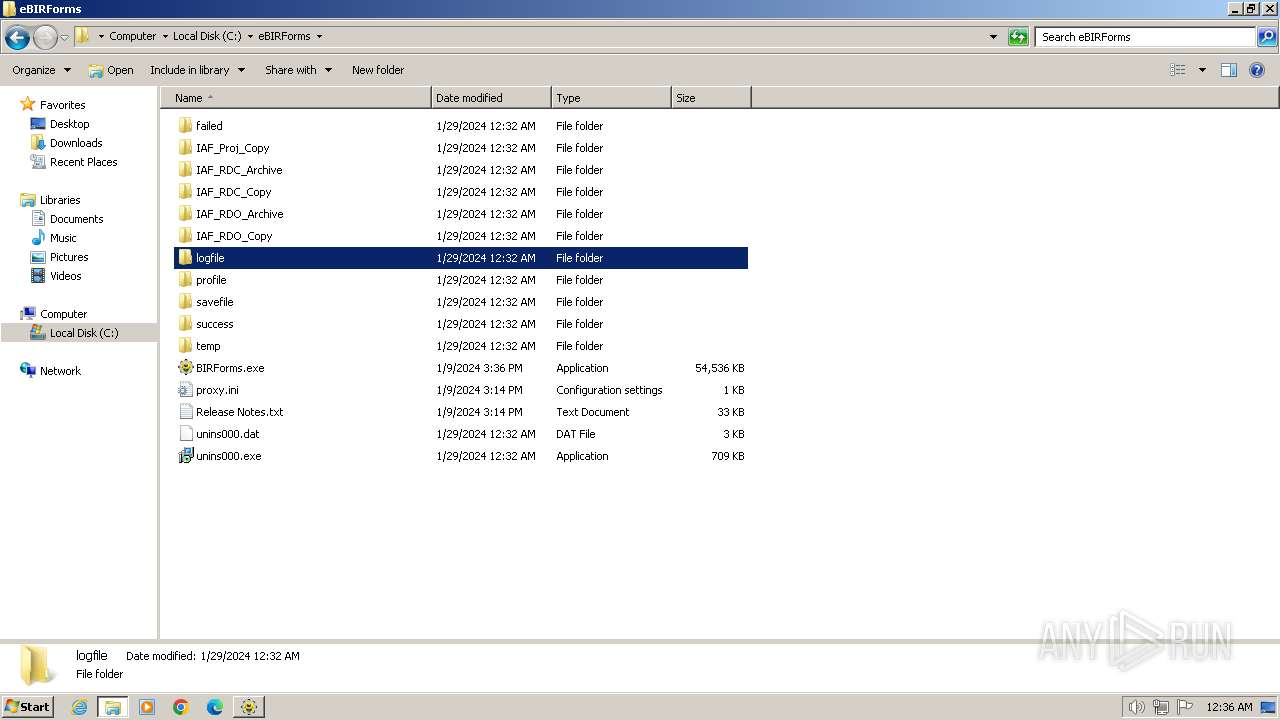Click the change view icon
Screen dimensions: 1280x720
pyautogui.click(x=1178, y=70)
